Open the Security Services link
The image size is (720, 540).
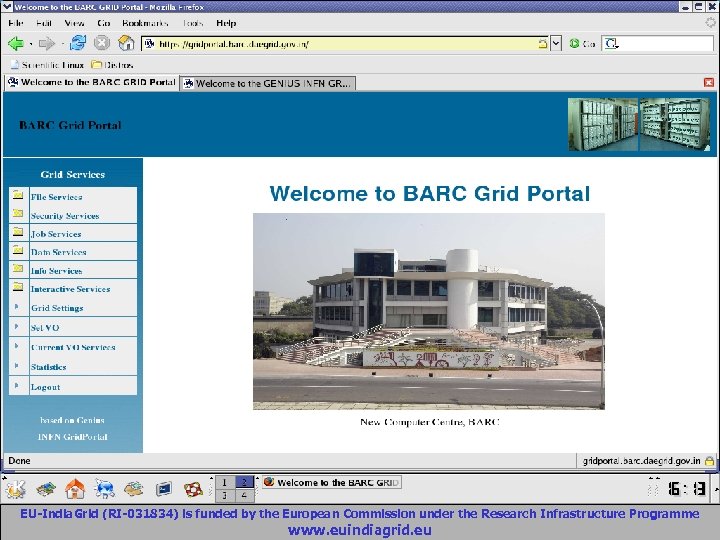point(65,216)
